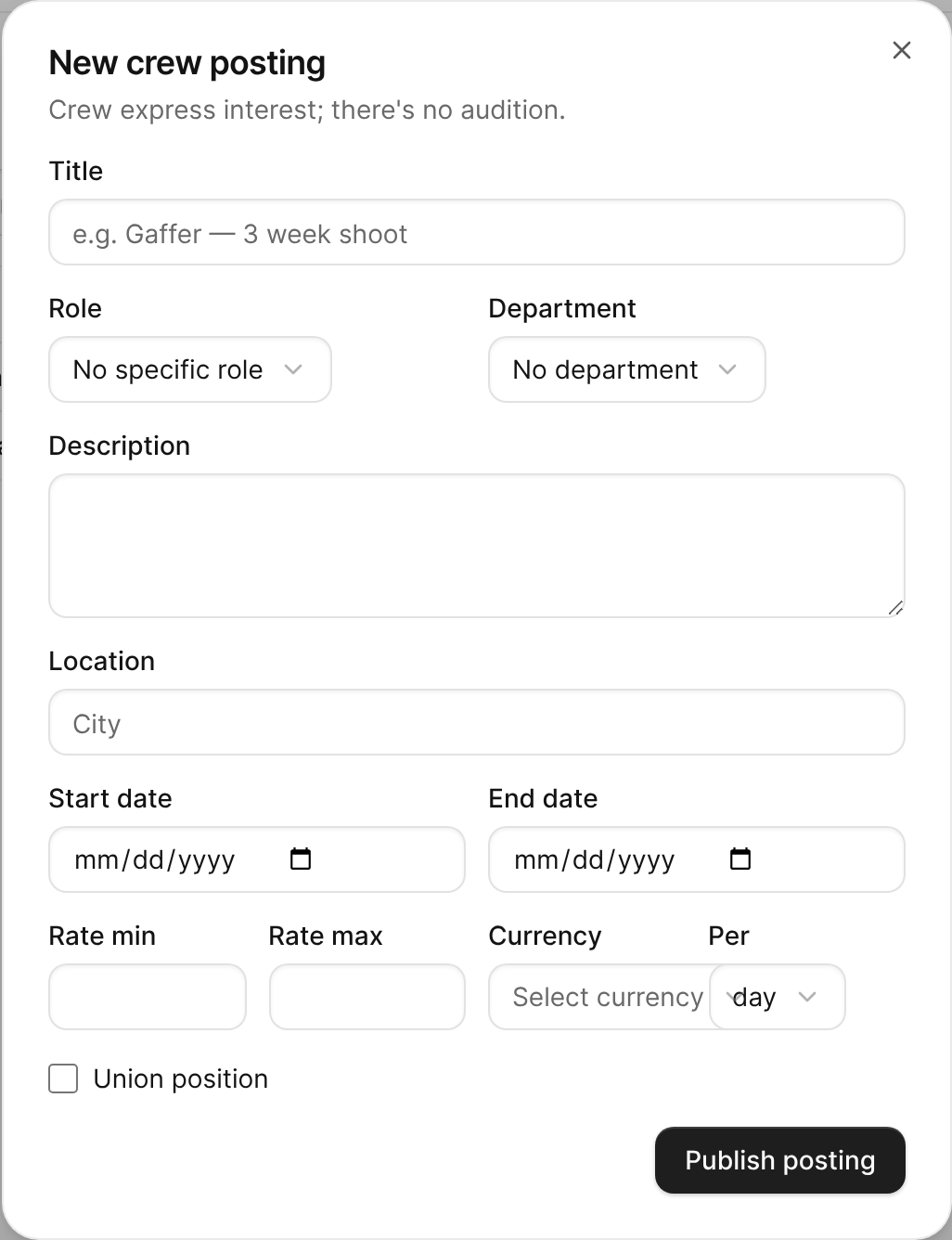Click the Union position label

181,1079
